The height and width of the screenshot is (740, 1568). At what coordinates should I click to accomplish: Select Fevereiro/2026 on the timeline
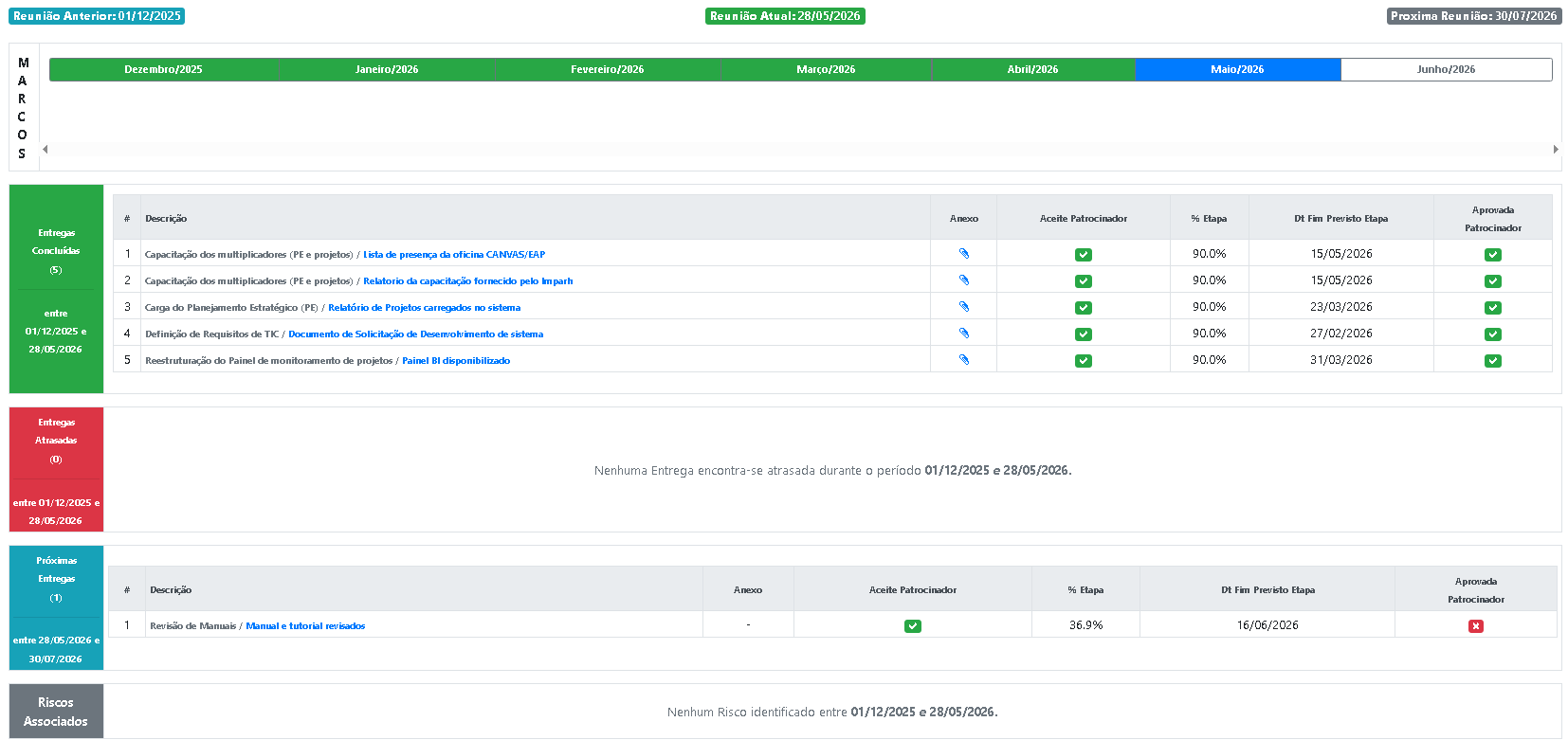click(608, 69)
